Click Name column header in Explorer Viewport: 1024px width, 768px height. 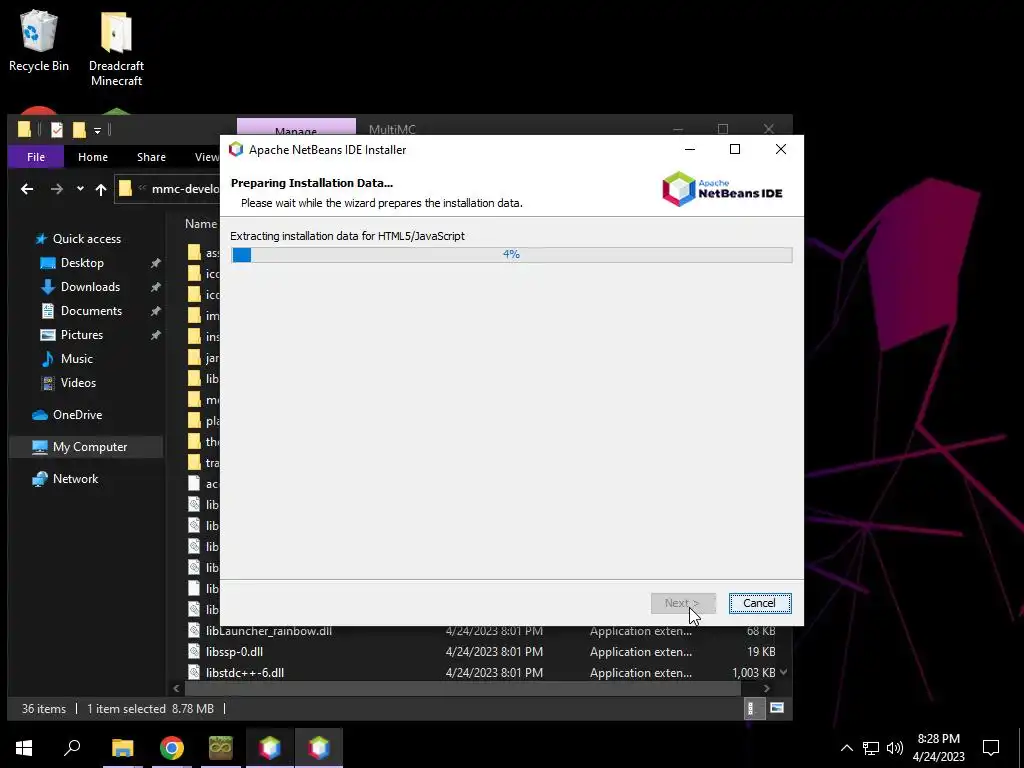coord(200,224)
